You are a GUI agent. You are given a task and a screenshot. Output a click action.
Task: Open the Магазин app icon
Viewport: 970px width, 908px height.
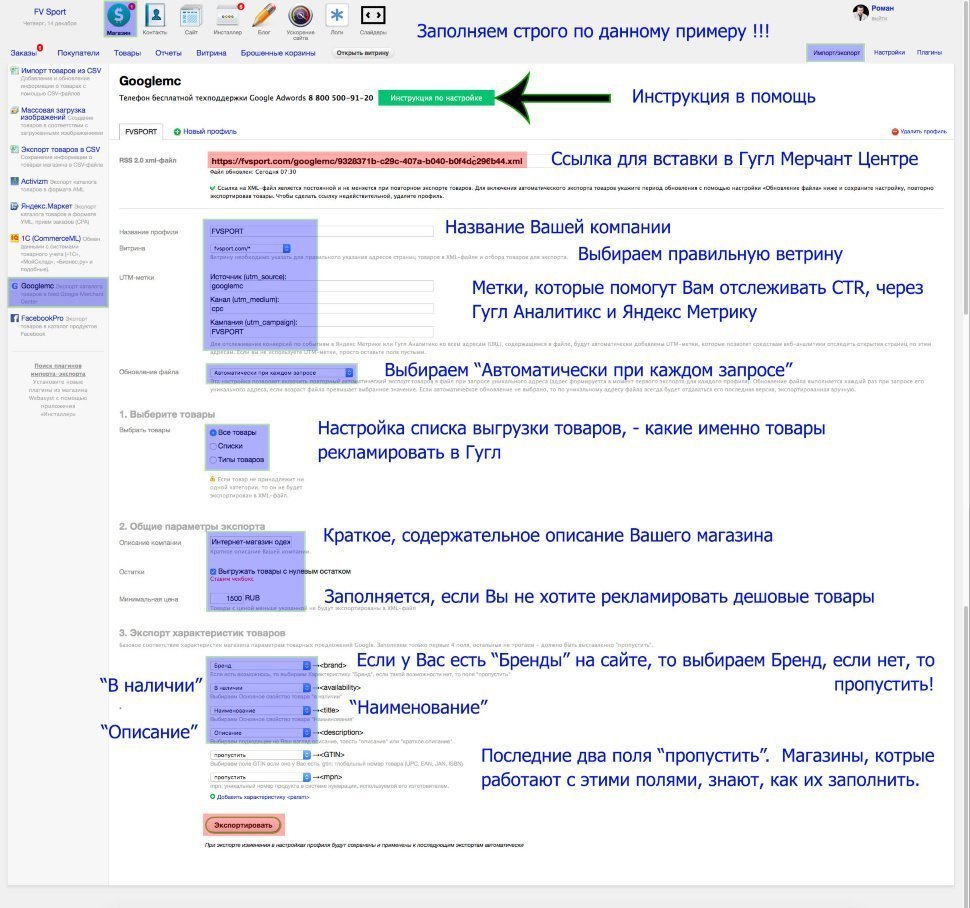point(118,17)
